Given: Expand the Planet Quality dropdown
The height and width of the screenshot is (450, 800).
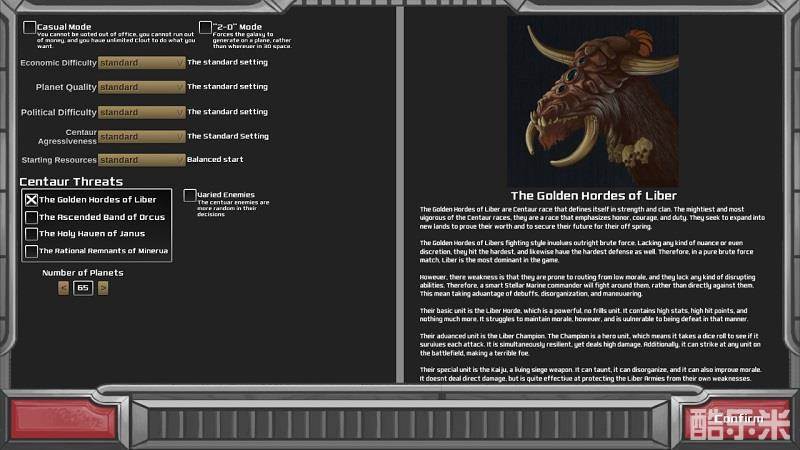Looking at the screenshot, I should pyautogui.click(x=141, y=87).
